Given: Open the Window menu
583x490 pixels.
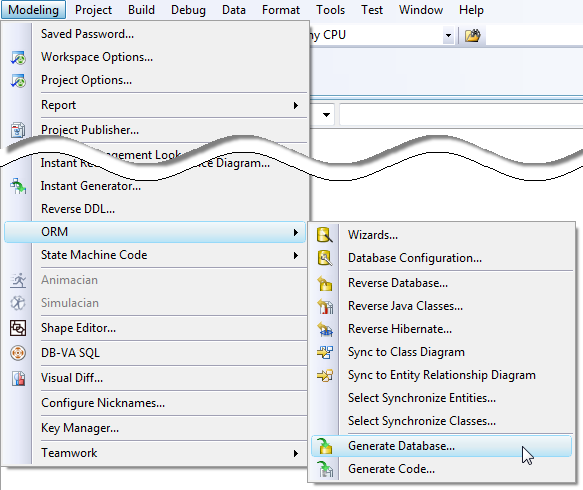Looking at the screenshot, I should (x=421, y=10).
